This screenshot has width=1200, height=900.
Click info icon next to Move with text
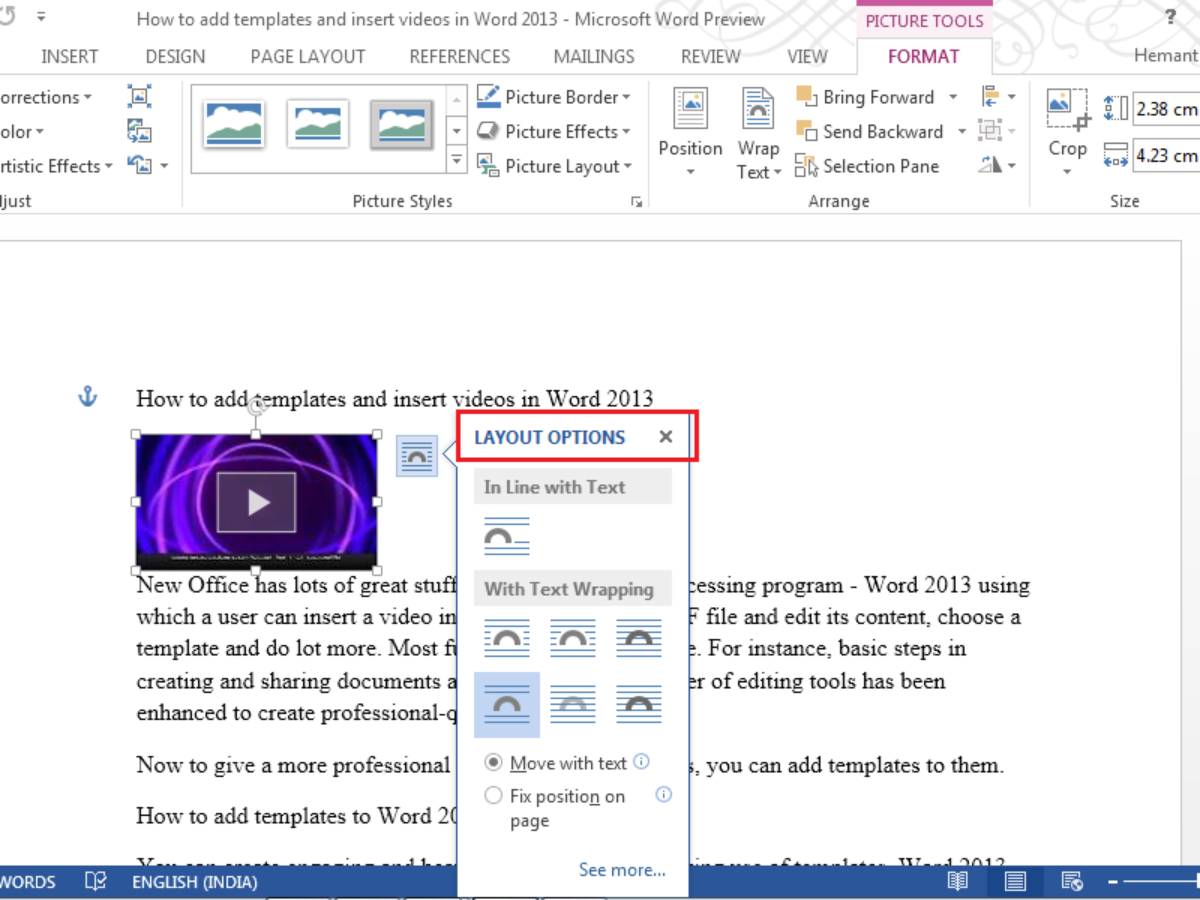[642, 762]
